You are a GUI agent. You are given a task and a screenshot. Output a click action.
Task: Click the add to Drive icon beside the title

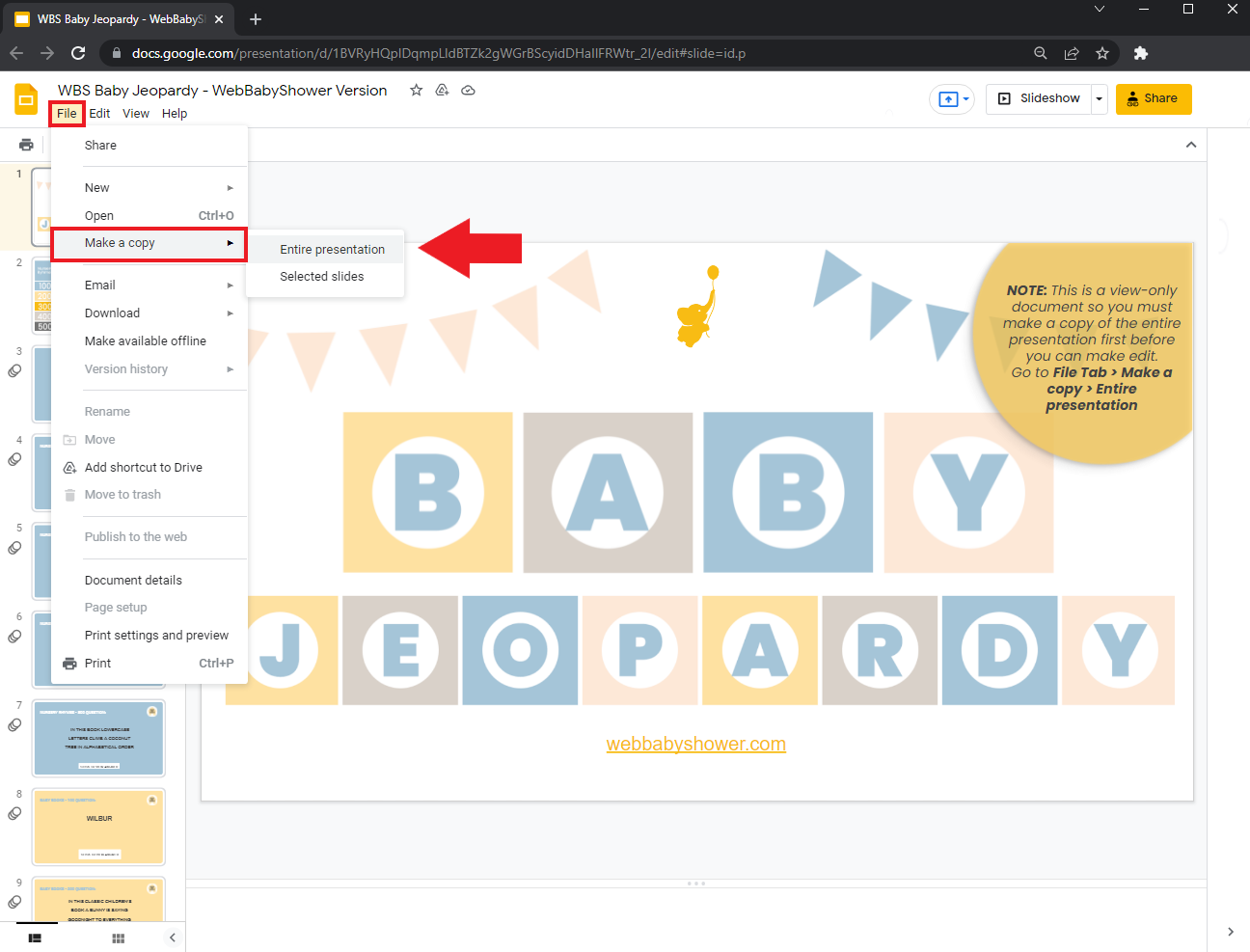click(x=443, y=90)
